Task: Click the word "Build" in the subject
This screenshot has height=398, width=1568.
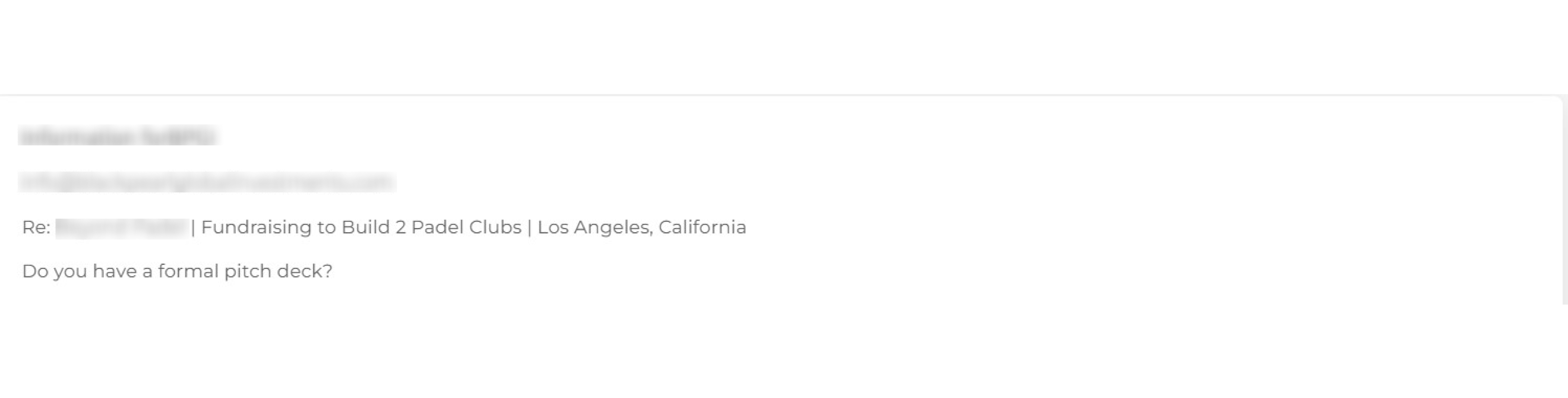Action: [x=365, y=228]
